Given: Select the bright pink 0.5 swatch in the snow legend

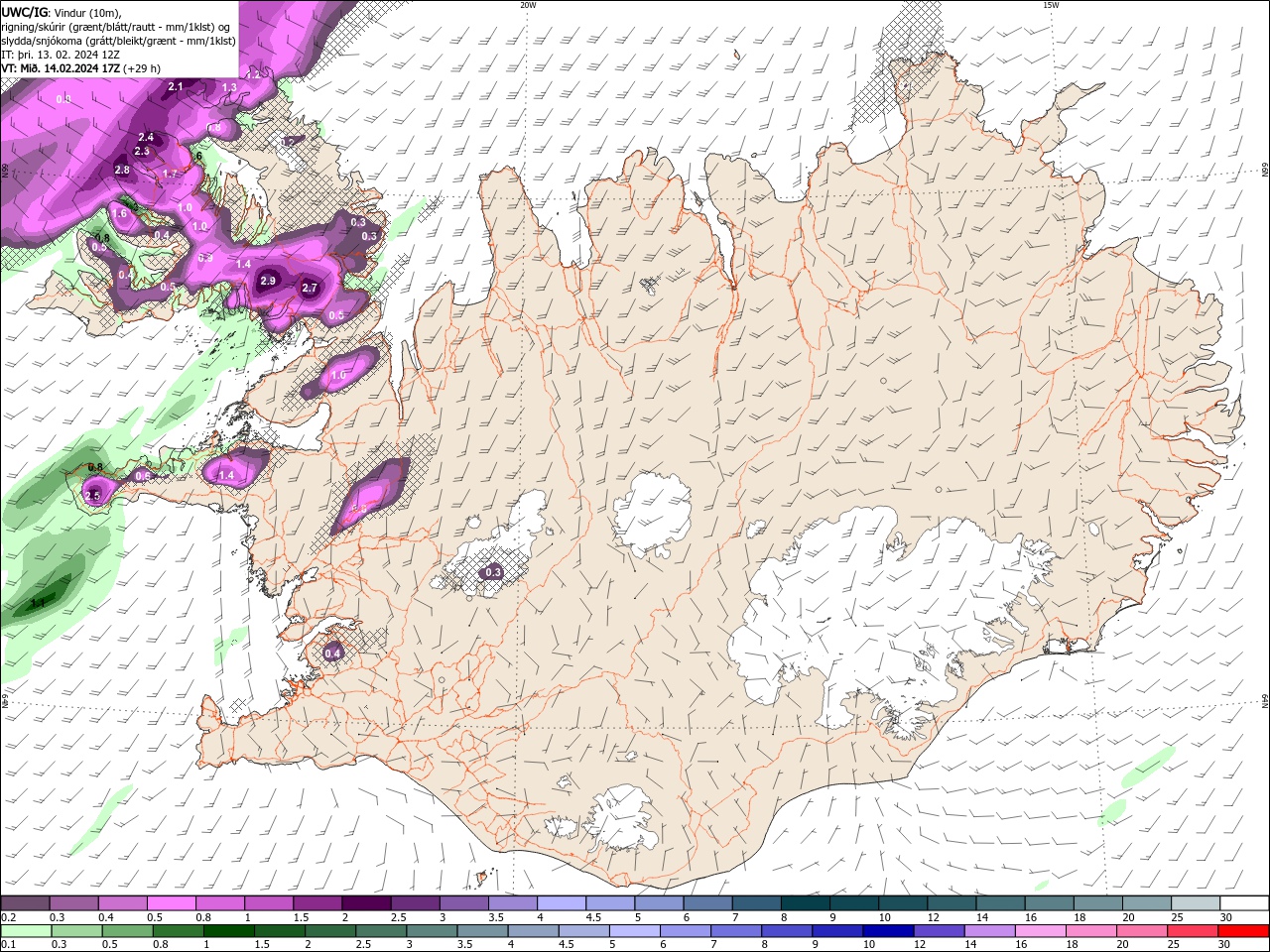Looking at the screenshot, I should (x=172, y=903).
